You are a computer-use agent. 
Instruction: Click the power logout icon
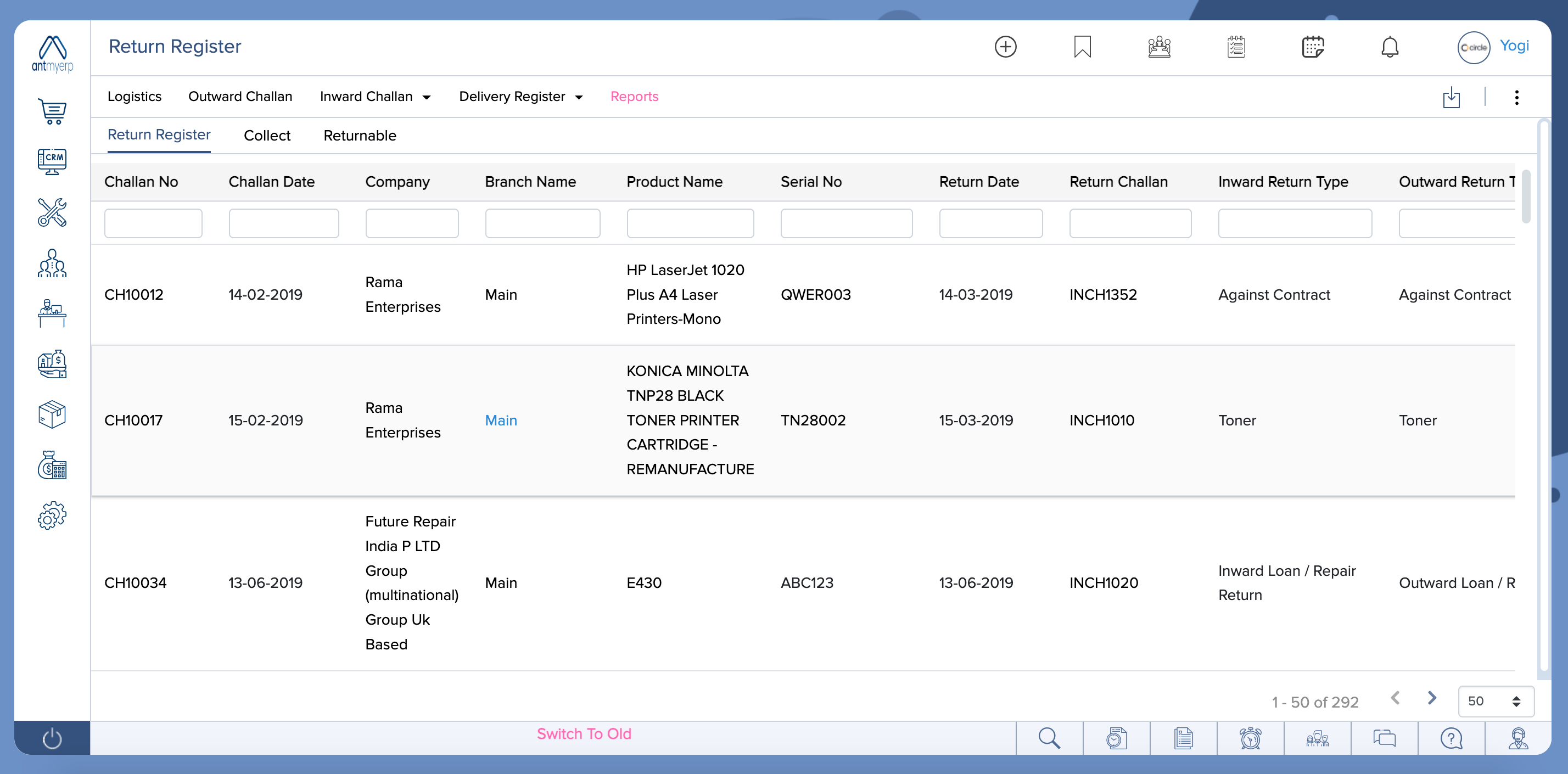point(52,738)
